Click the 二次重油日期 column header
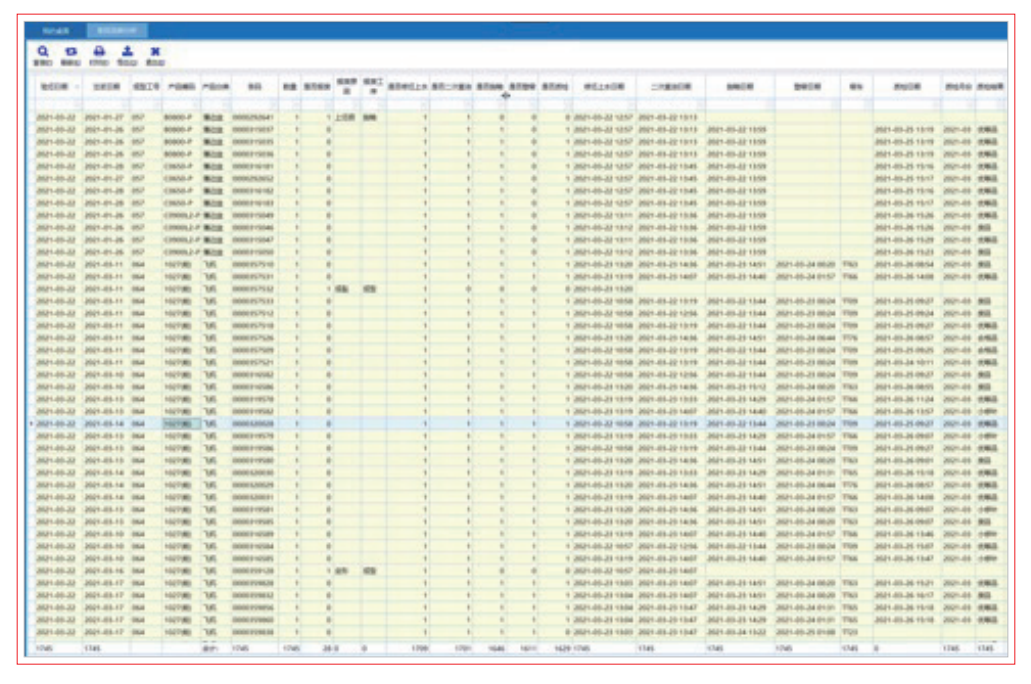 point(671,87)
